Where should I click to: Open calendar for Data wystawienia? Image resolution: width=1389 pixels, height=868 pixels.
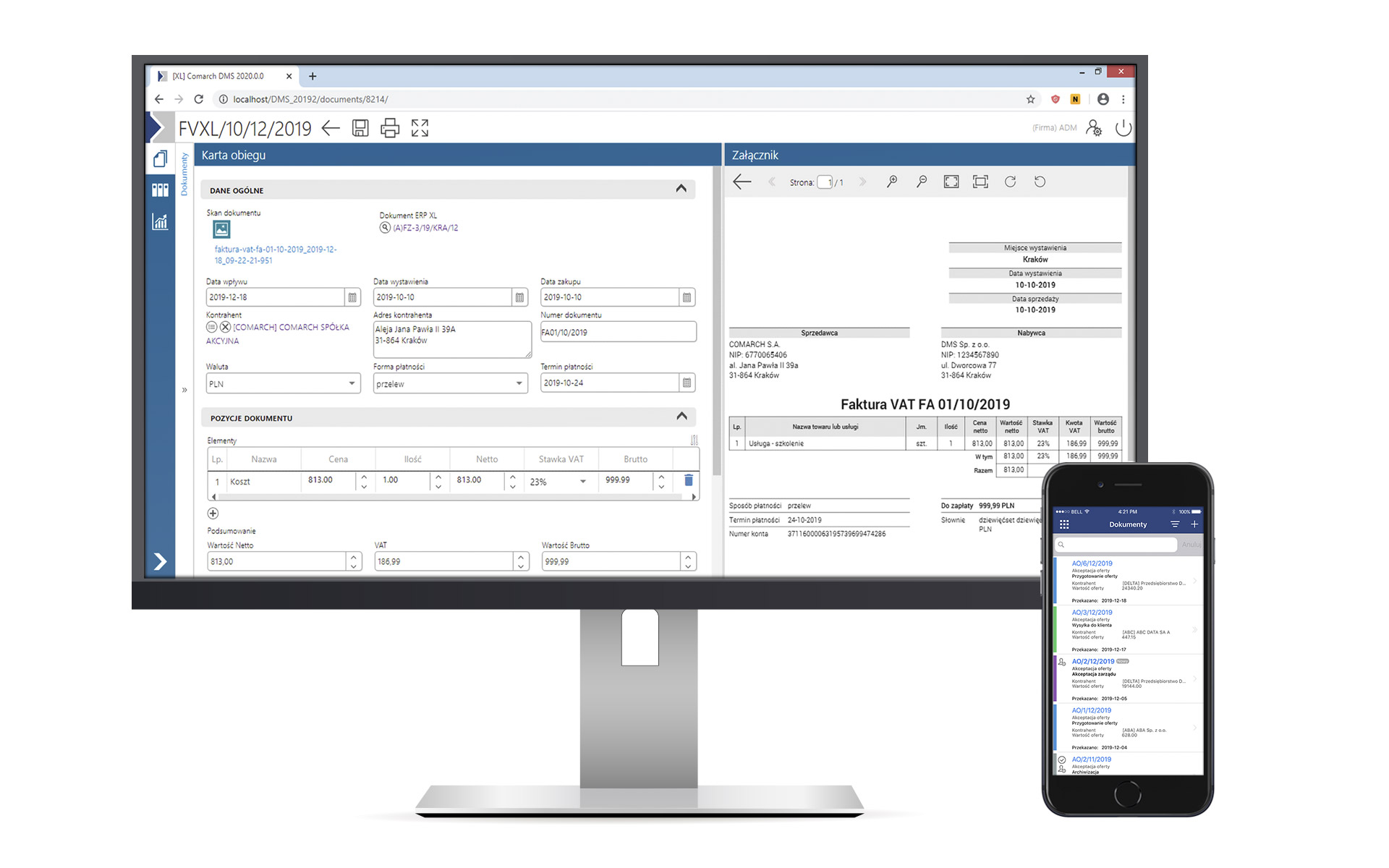[x=519, y=297]
